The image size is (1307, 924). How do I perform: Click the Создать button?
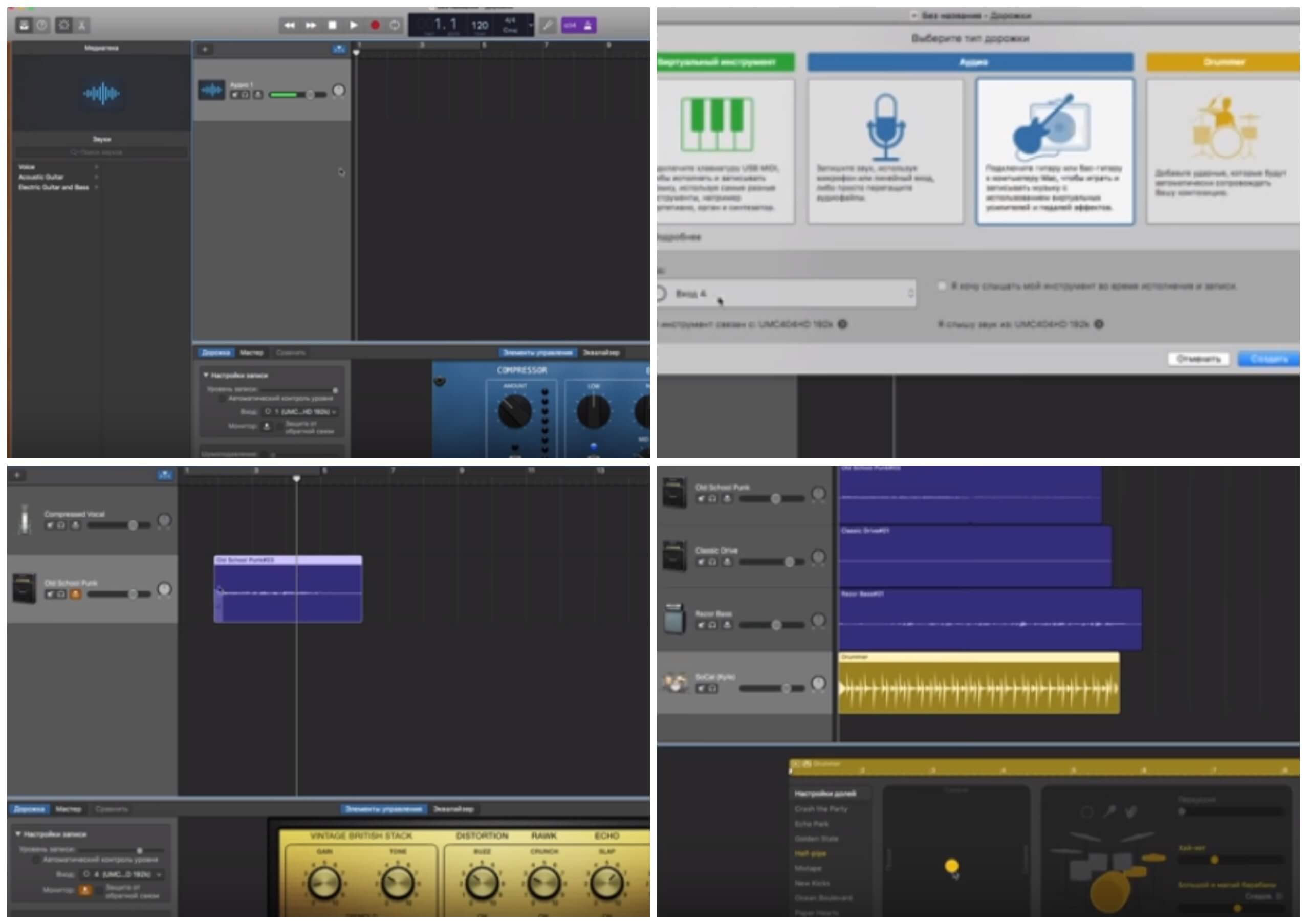(x=1269, y=359)
